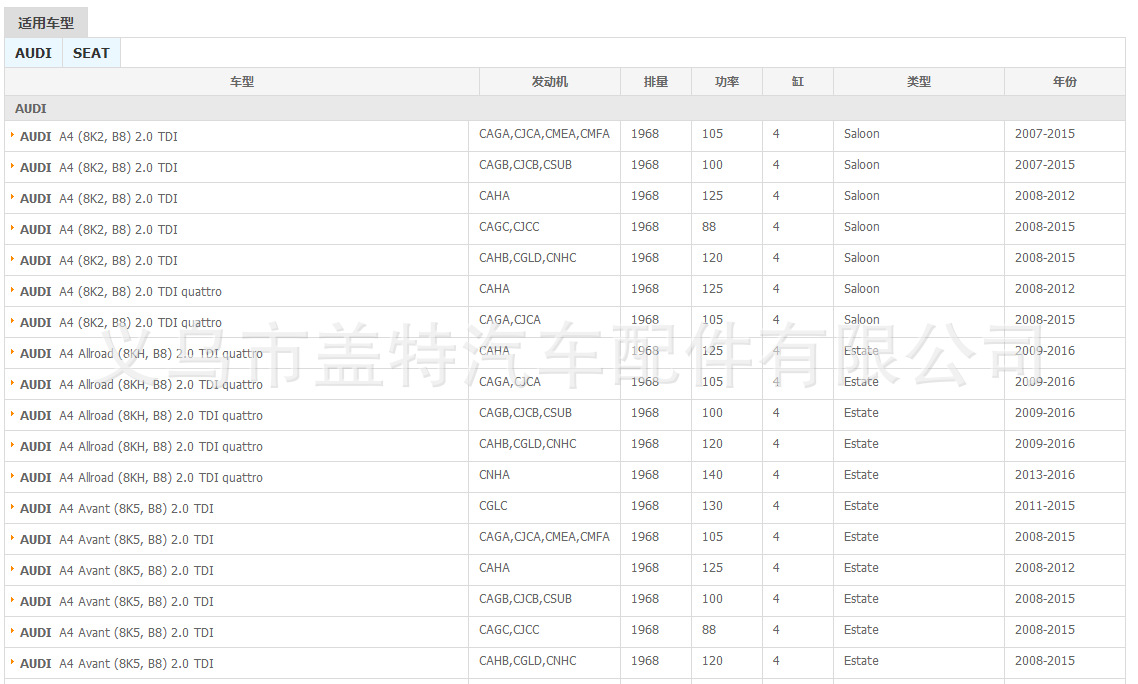This screenshot has height=684, width=1138.
Task: Select the grey AUDI group heading row
Action: (x=565, y=108)
